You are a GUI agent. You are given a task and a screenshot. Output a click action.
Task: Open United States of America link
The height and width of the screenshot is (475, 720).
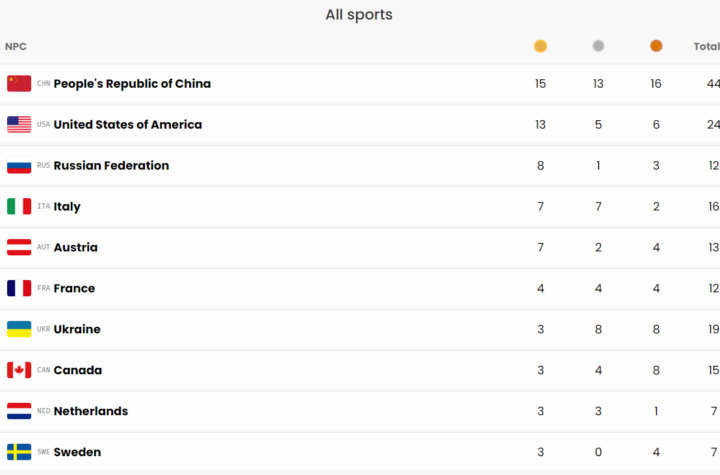[127, 125]
